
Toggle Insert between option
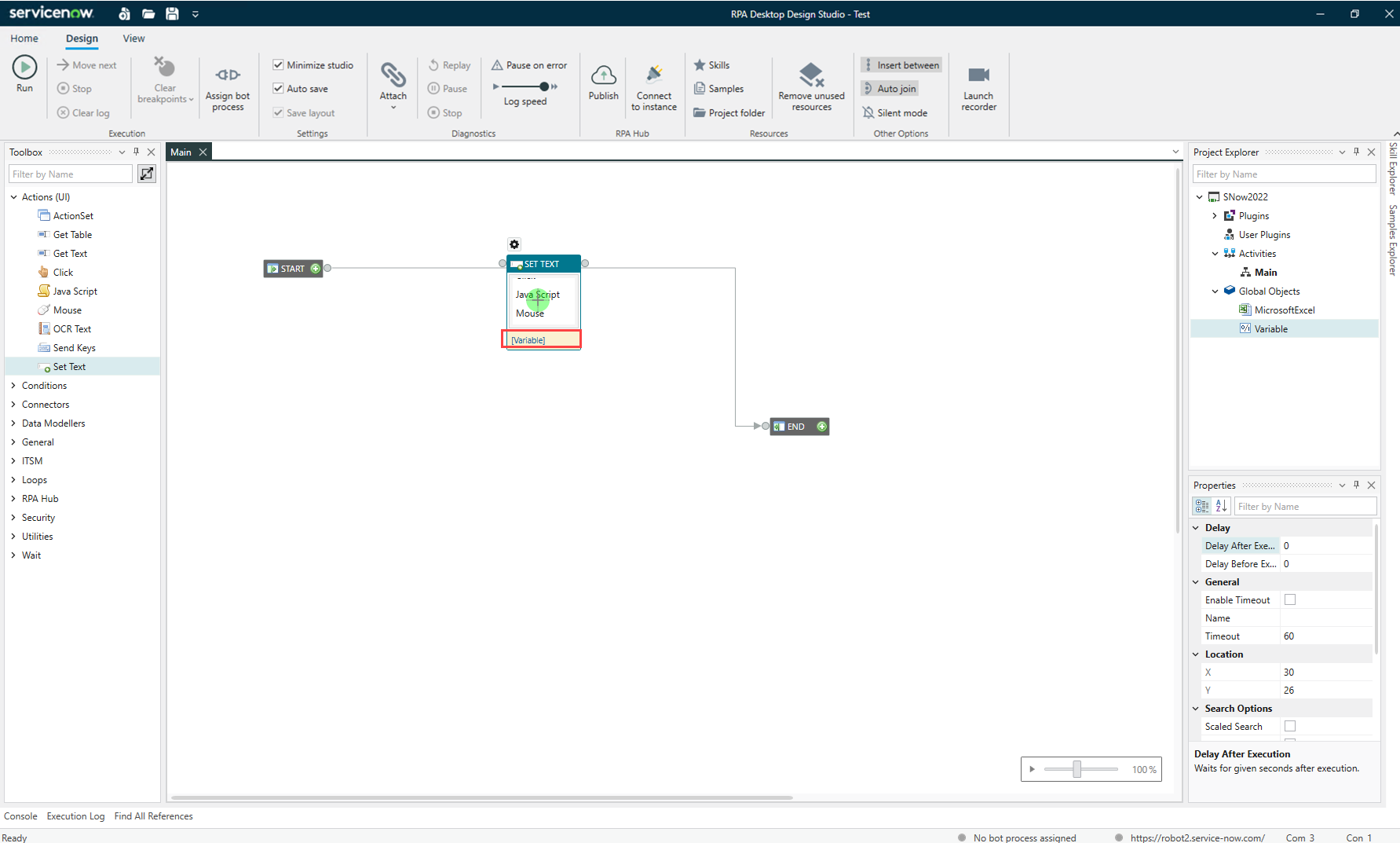tap(901, 65)
